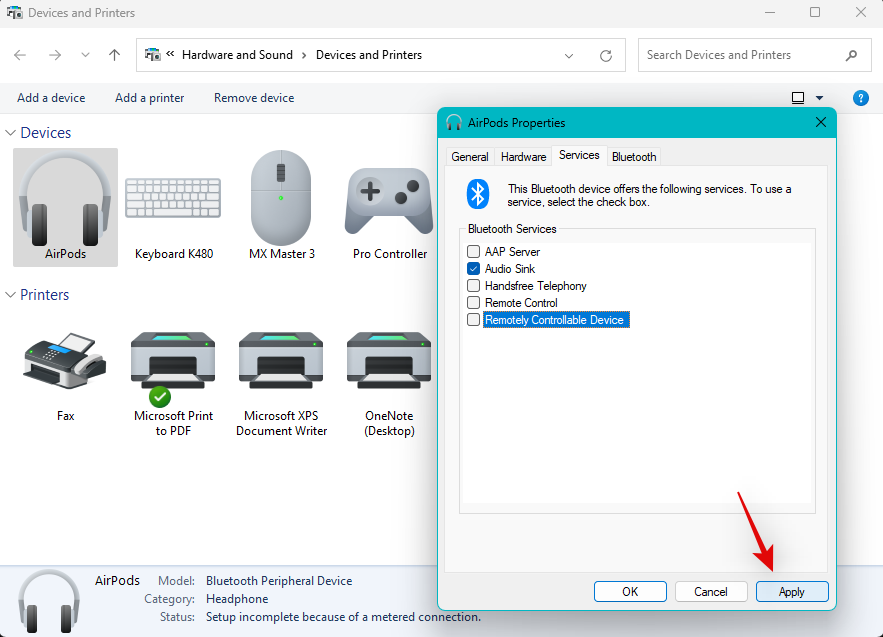Refresh the Devices and Printers view
Viewport: 883px width, 637px height.
(x=606, y=55)
